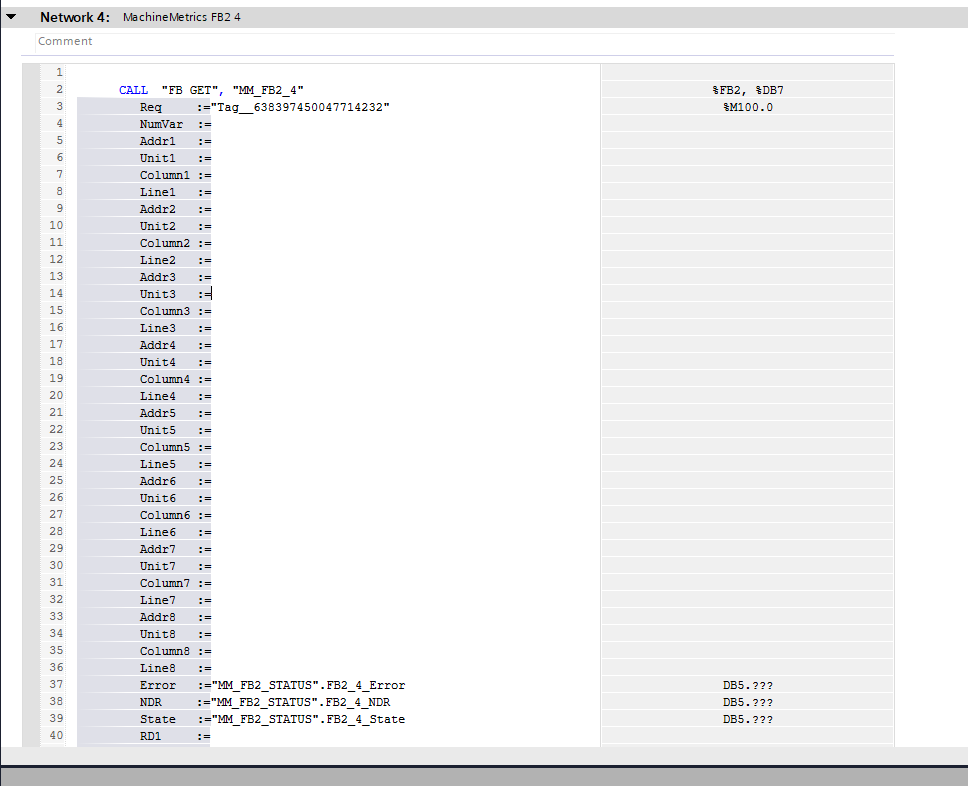The height and width of the screenshot is (786, 968).
Task: Place cursor at the Unit3 parameter
Action: coord(157,294)
